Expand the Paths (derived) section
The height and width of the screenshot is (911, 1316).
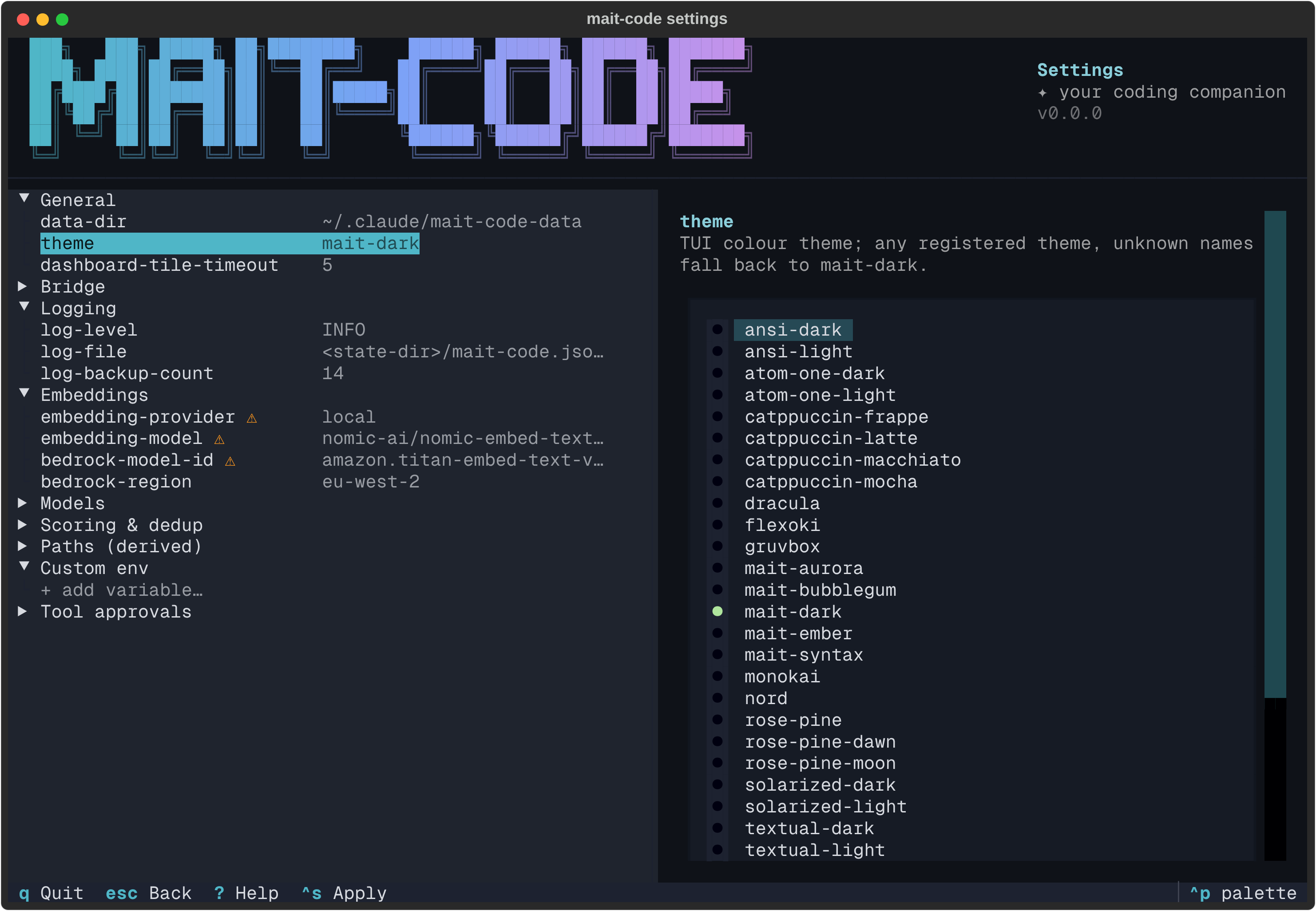(x=23, y=546)
